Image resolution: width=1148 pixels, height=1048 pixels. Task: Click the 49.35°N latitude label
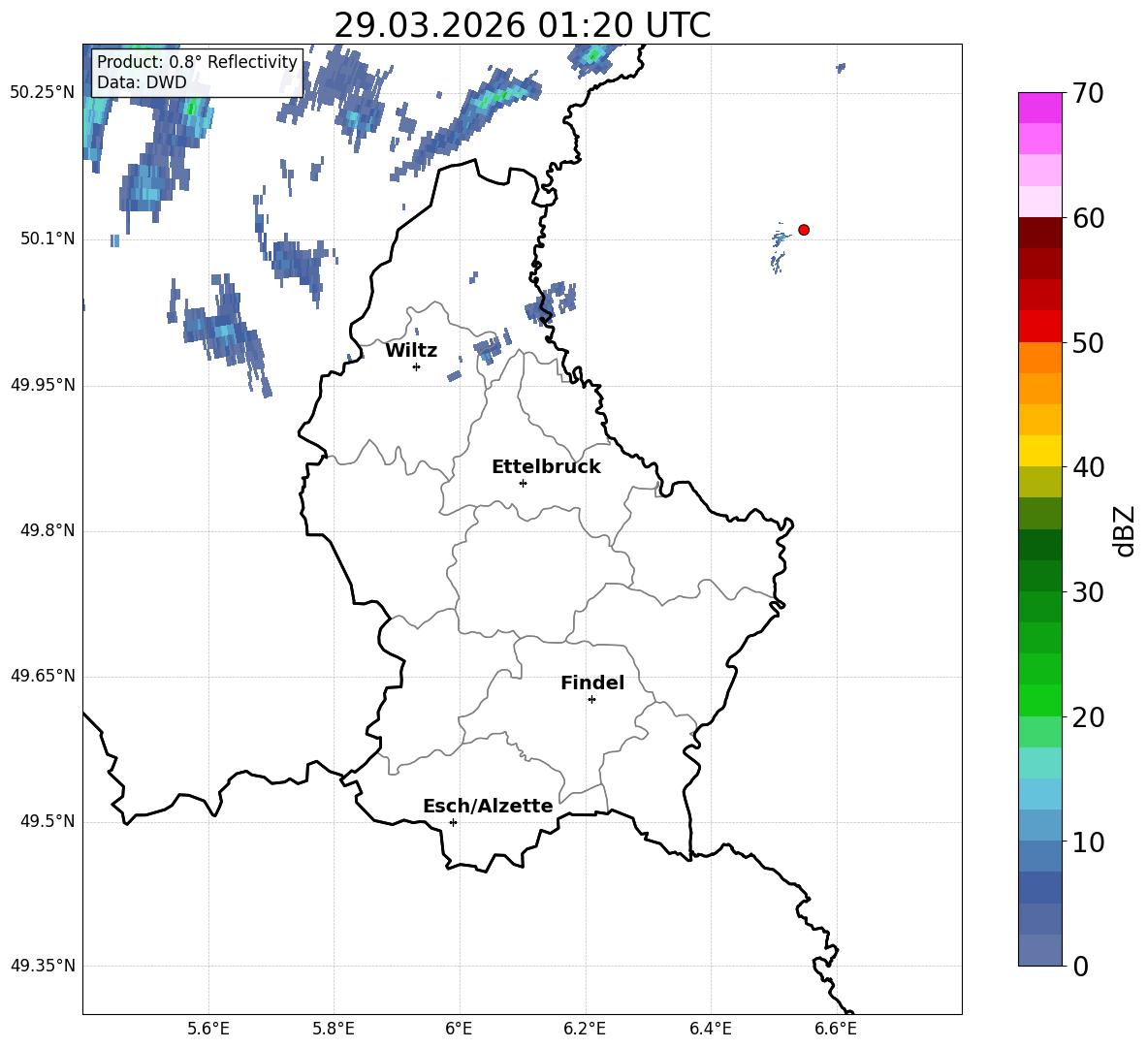(43, 966)
